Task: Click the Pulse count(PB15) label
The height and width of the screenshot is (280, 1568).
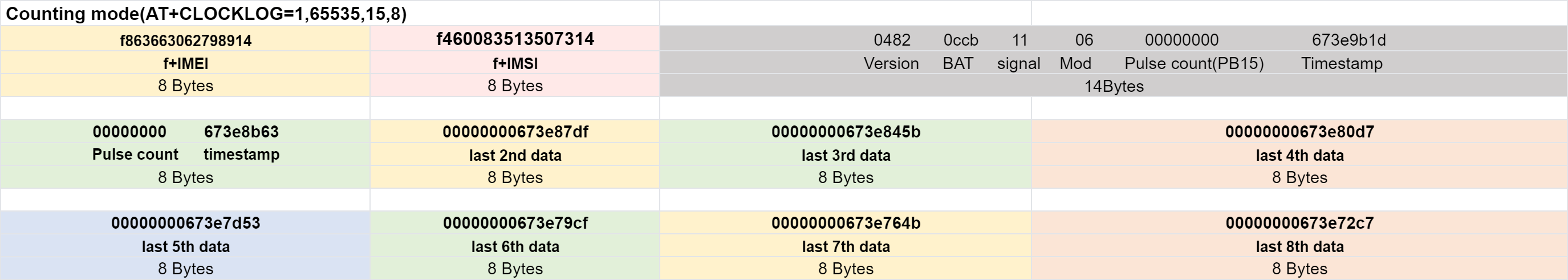Action: point(1195,63)
